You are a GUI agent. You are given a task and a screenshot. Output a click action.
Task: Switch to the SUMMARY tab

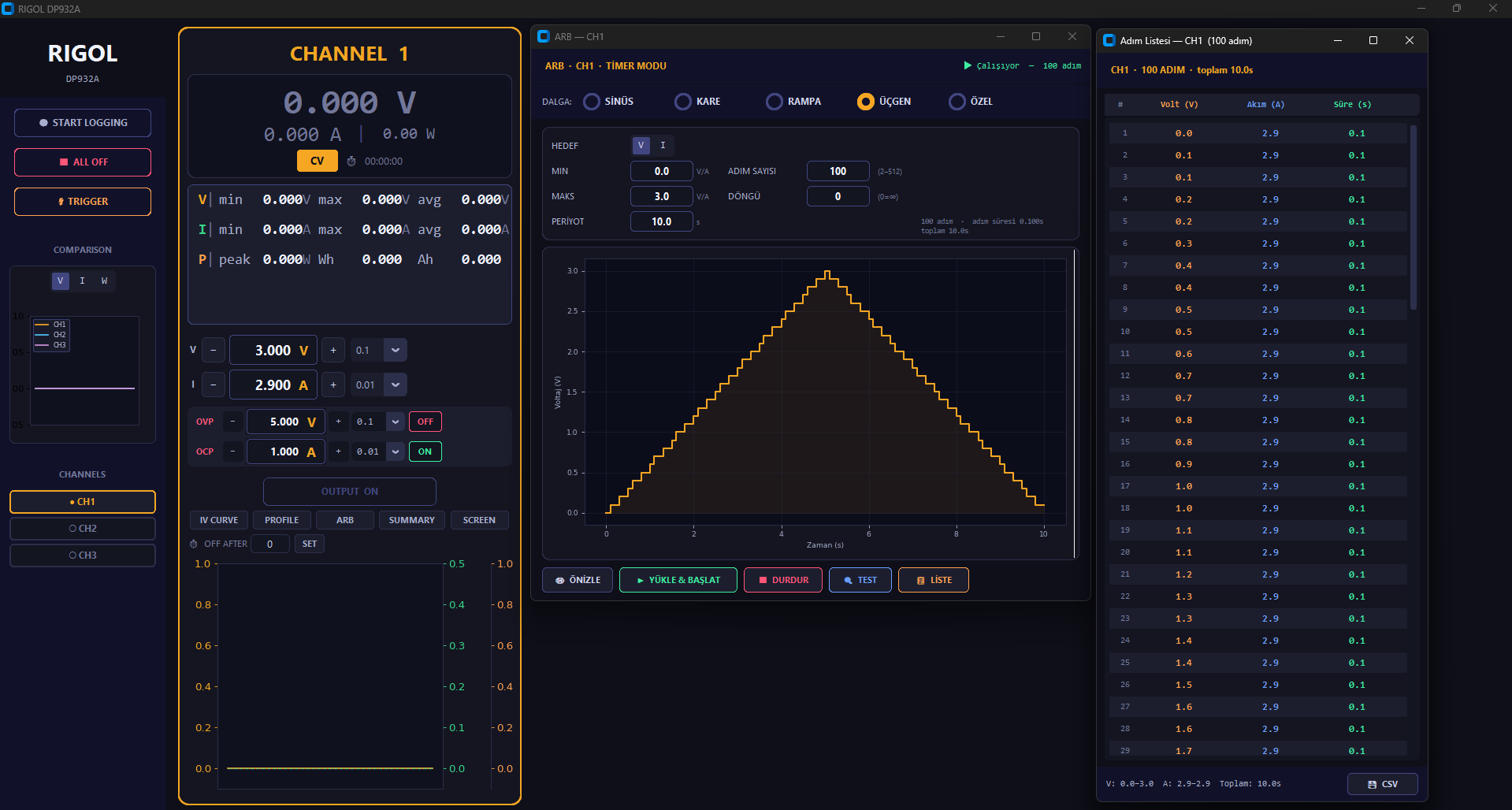coord(411,520)
